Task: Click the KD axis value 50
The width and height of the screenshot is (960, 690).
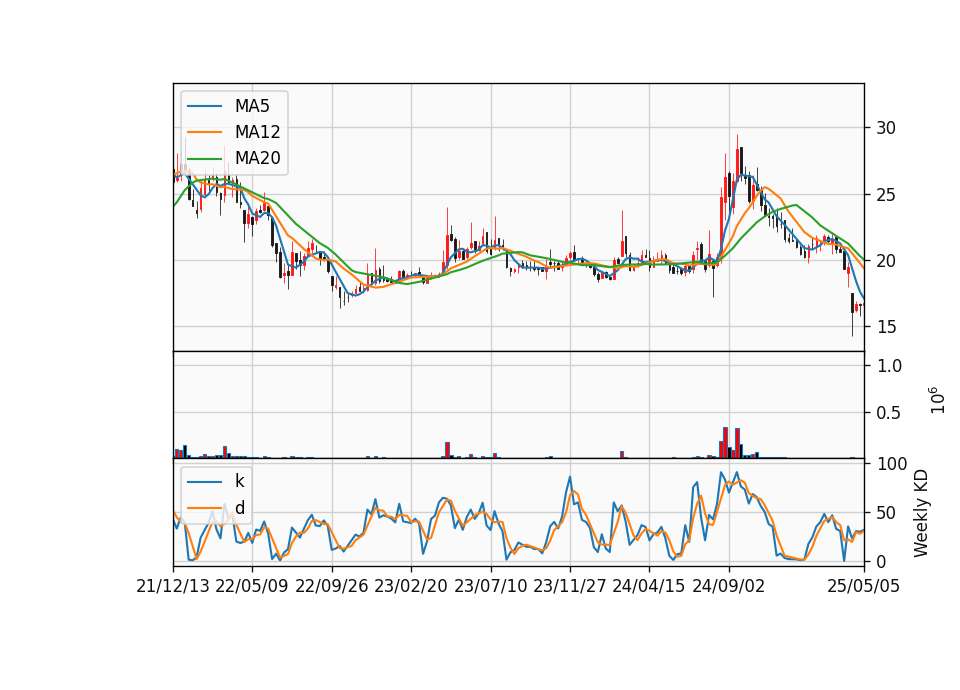Action: (886, 512)
